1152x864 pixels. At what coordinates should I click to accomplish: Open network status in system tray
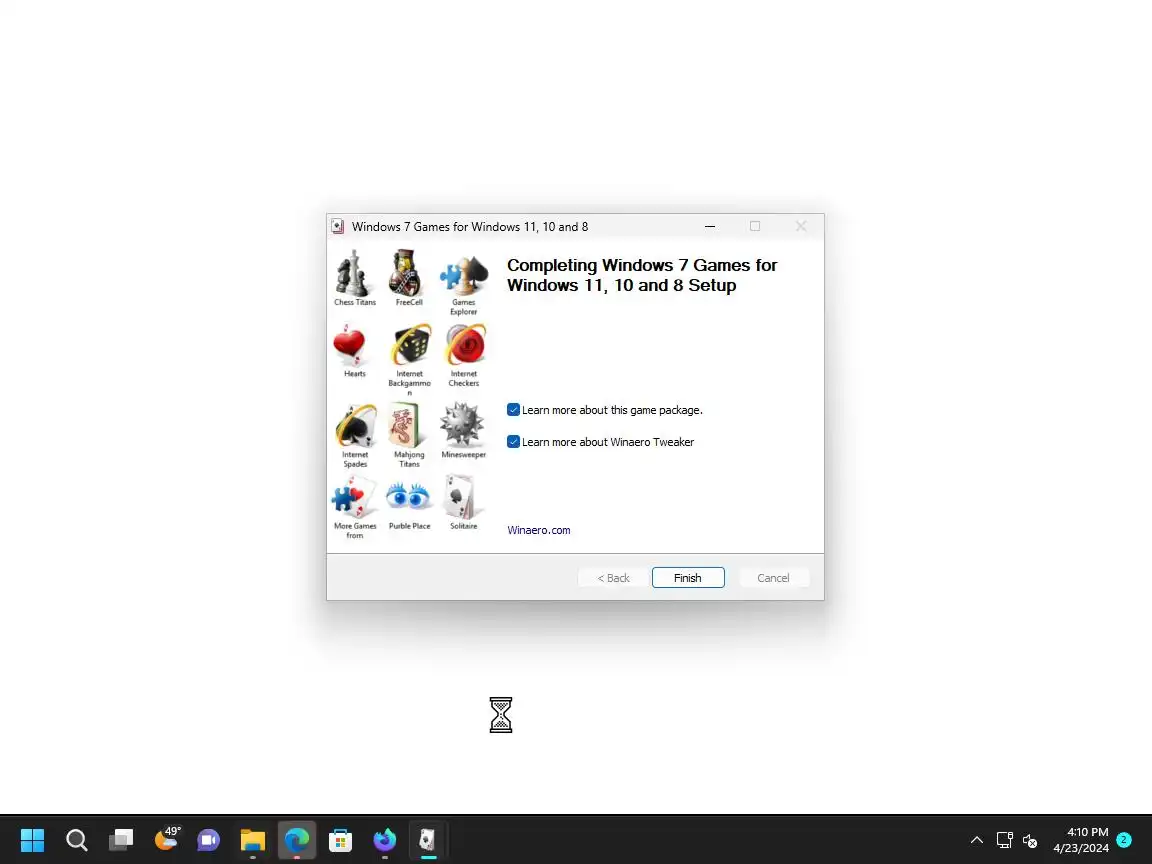tap(1004, 839)
